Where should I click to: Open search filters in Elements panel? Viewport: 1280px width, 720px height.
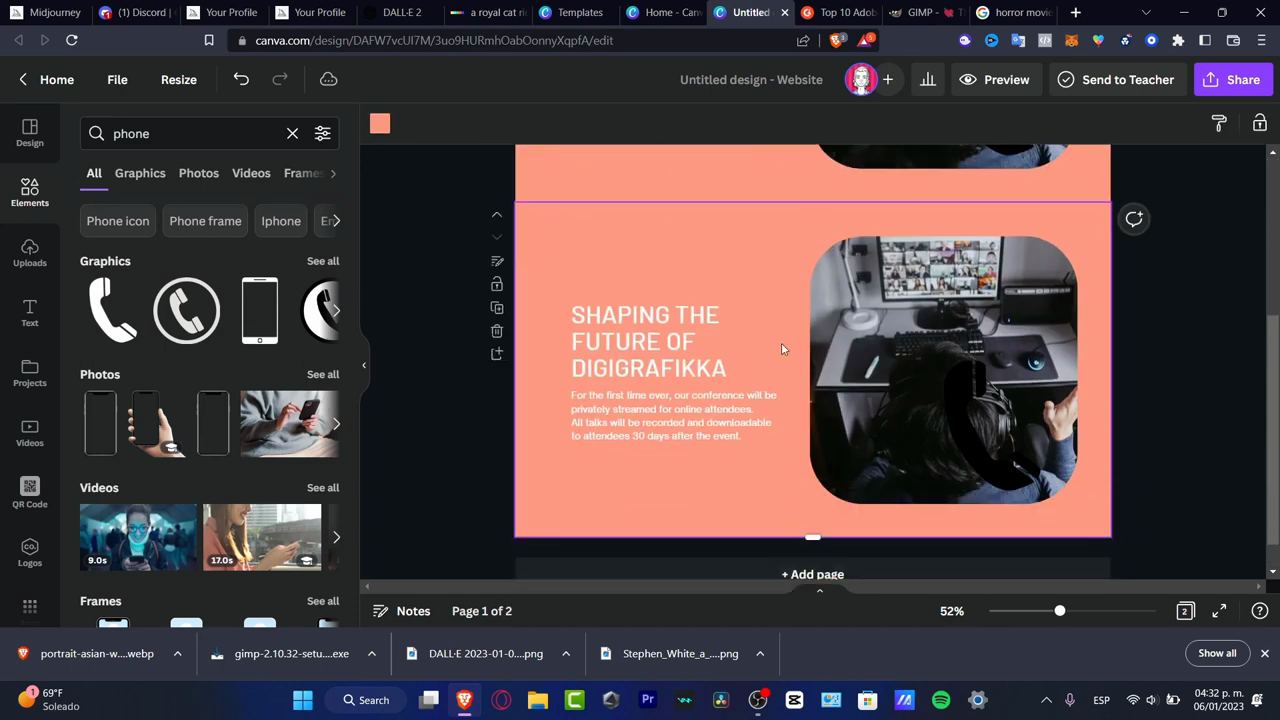click(322, 134)
